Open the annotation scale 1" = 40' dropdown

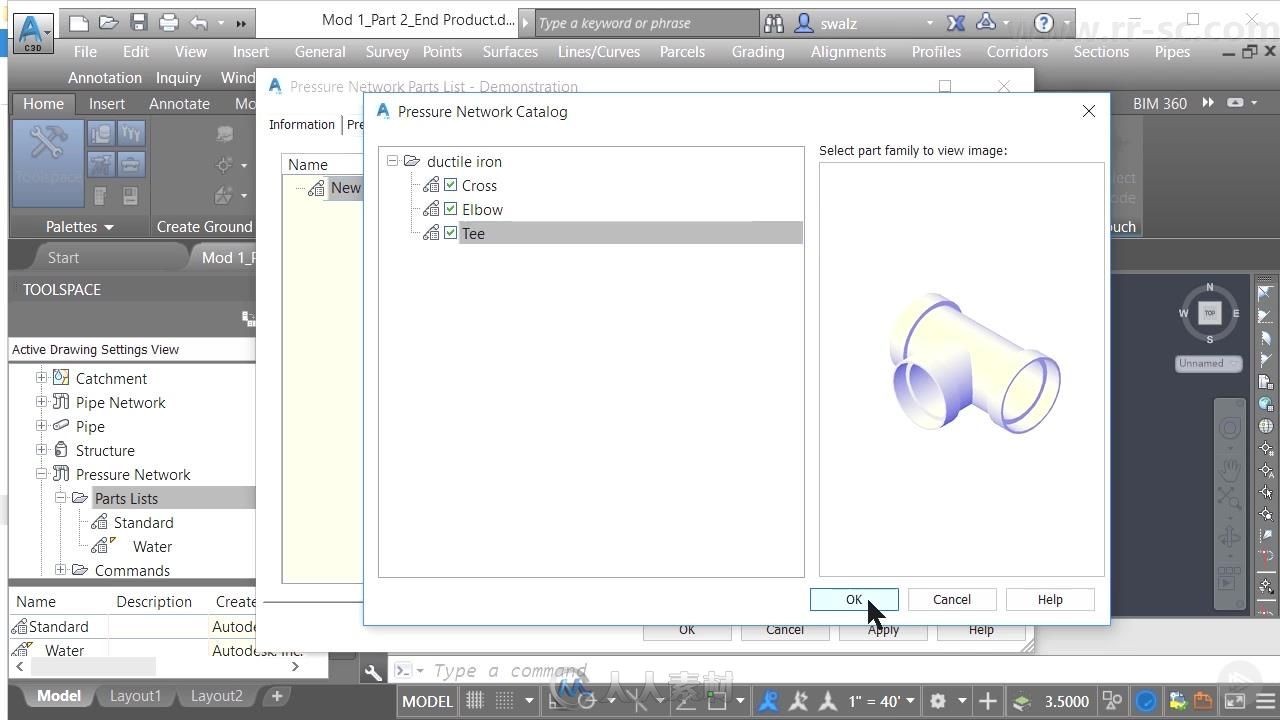point(881,701)
